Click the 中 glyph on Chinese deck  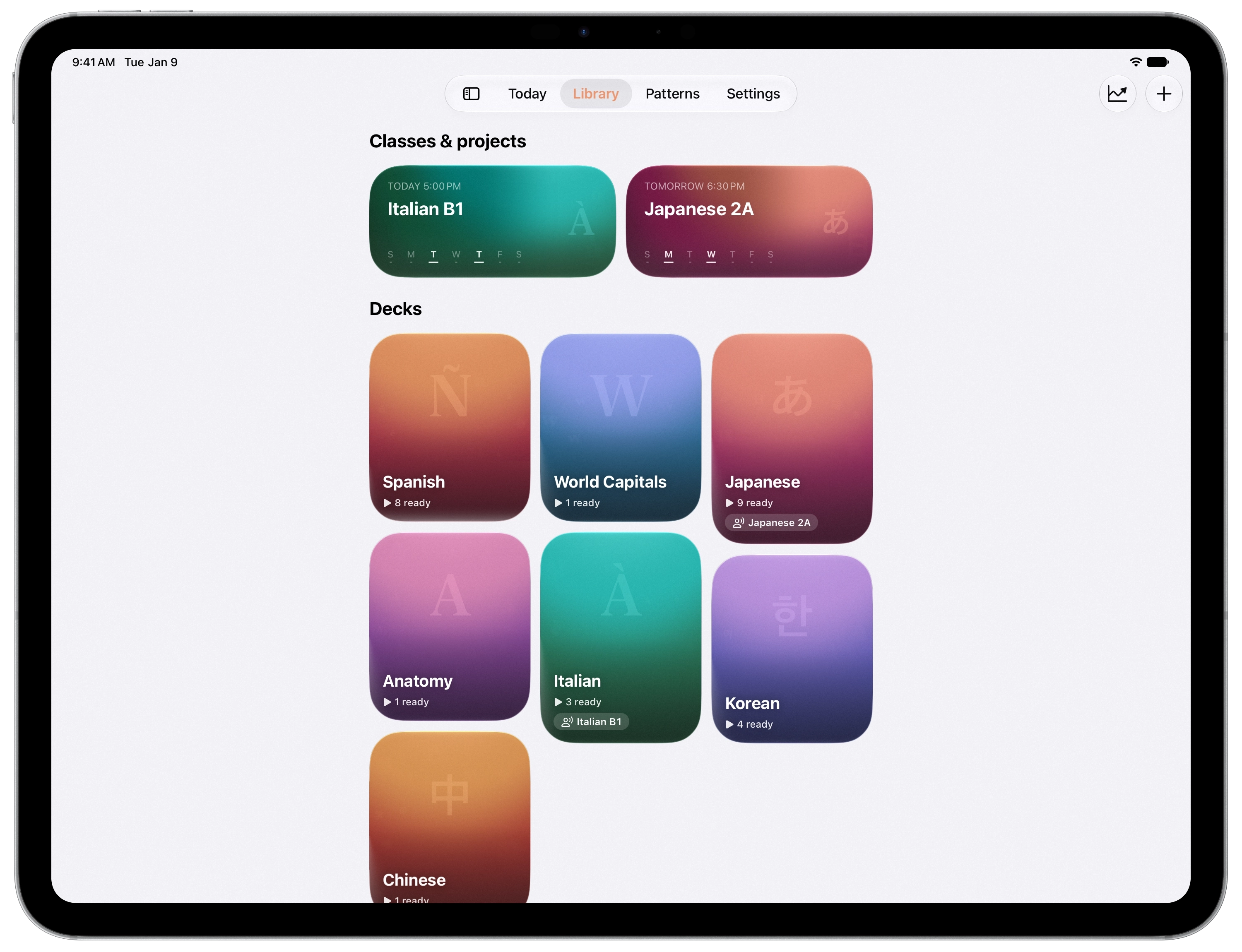coord(450,794)
